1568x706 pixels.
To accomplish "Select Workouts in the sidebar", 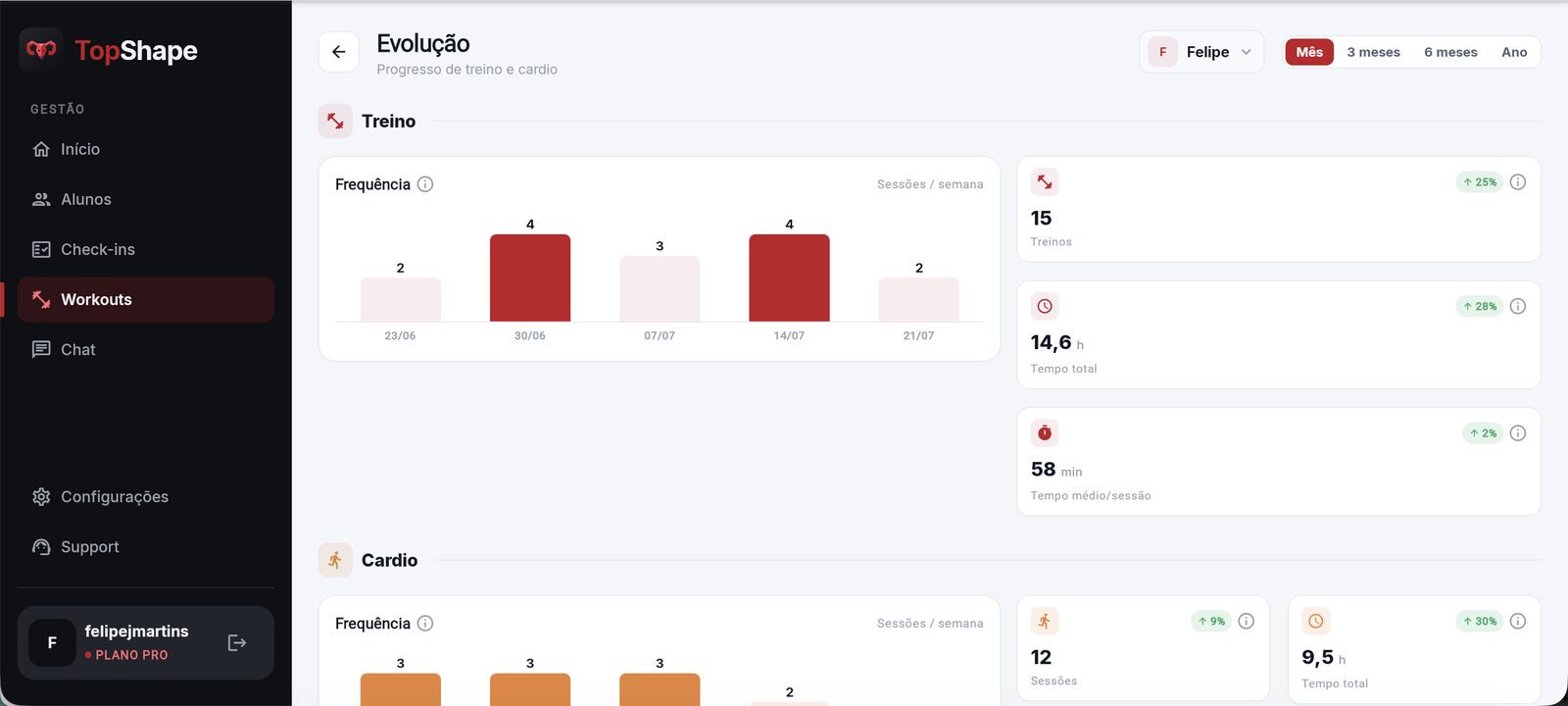I will point(146,299).
